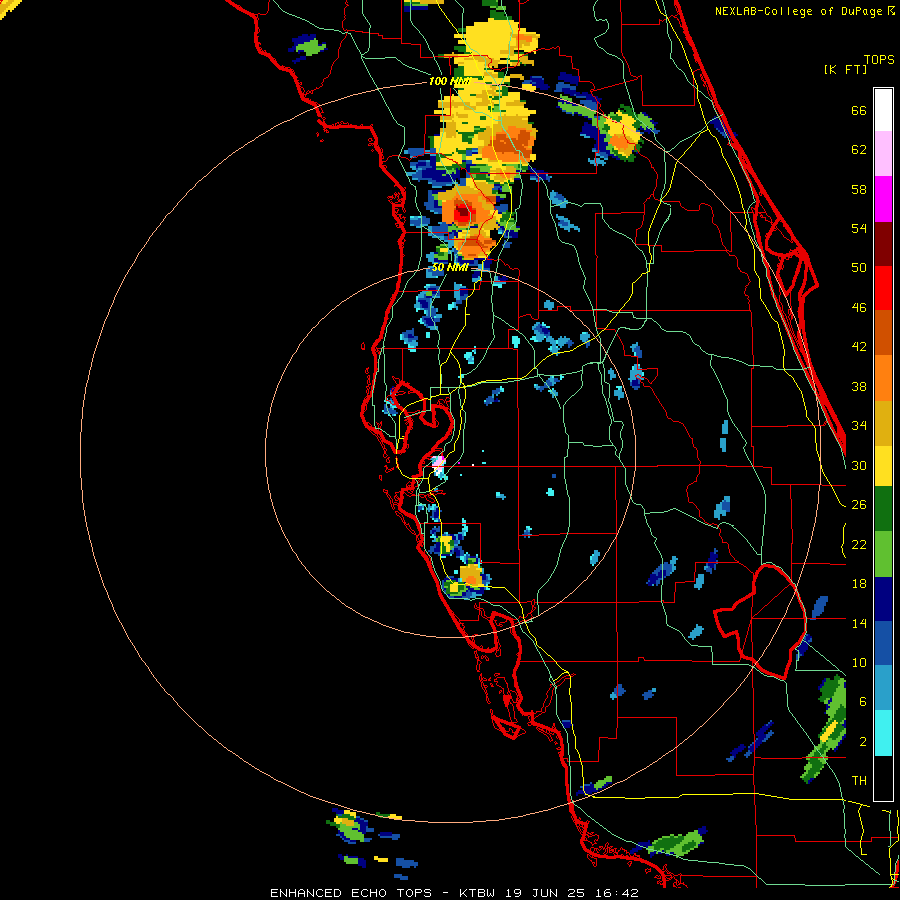
Task: Click the 2 legend value
Action: [863, 742]
